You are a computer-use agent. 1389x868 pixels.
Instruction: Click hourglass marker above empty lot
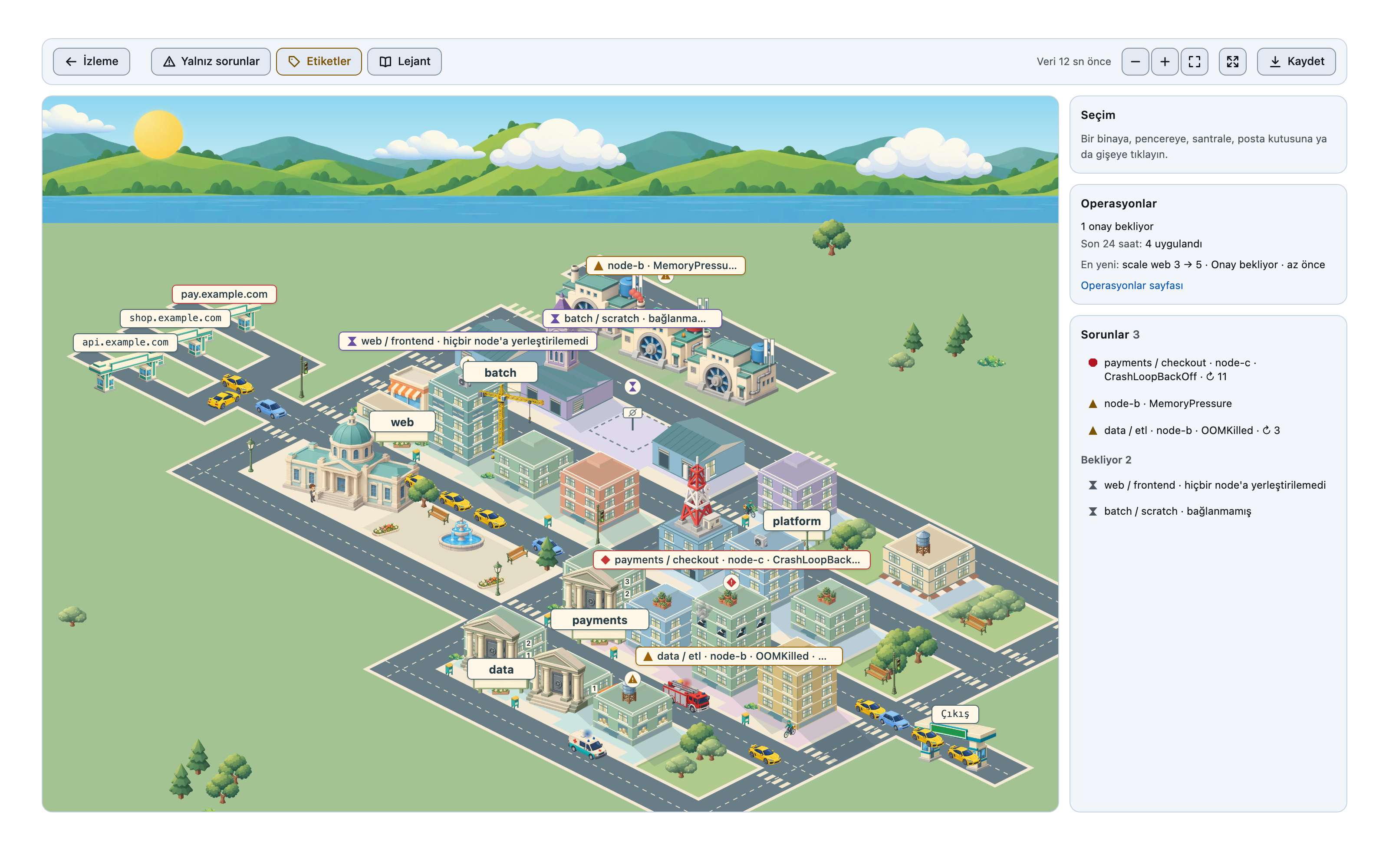[632, 387]
